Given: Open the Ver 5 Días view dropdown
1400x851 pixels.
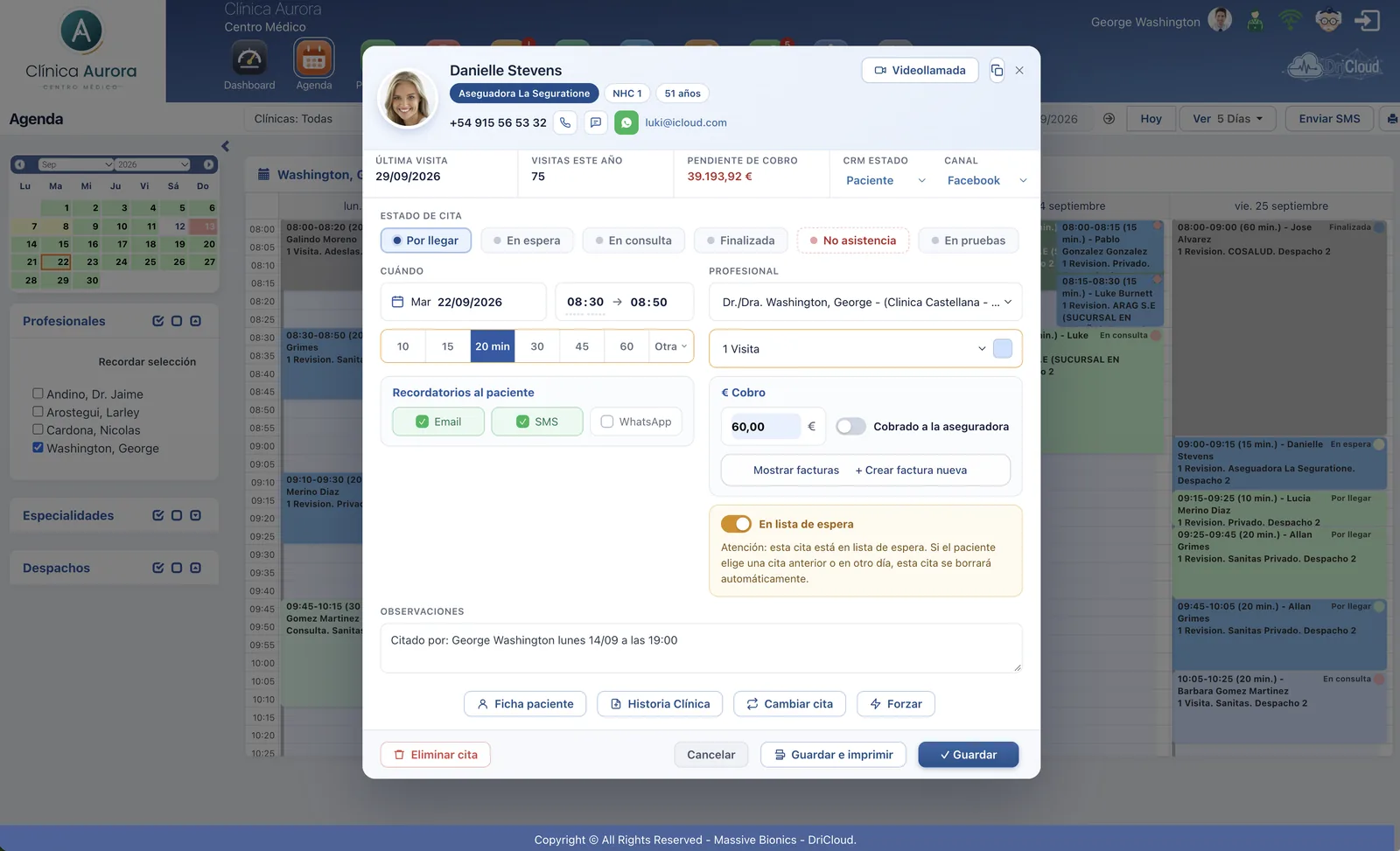Looking at the screenshot, I should (1227, 118).
